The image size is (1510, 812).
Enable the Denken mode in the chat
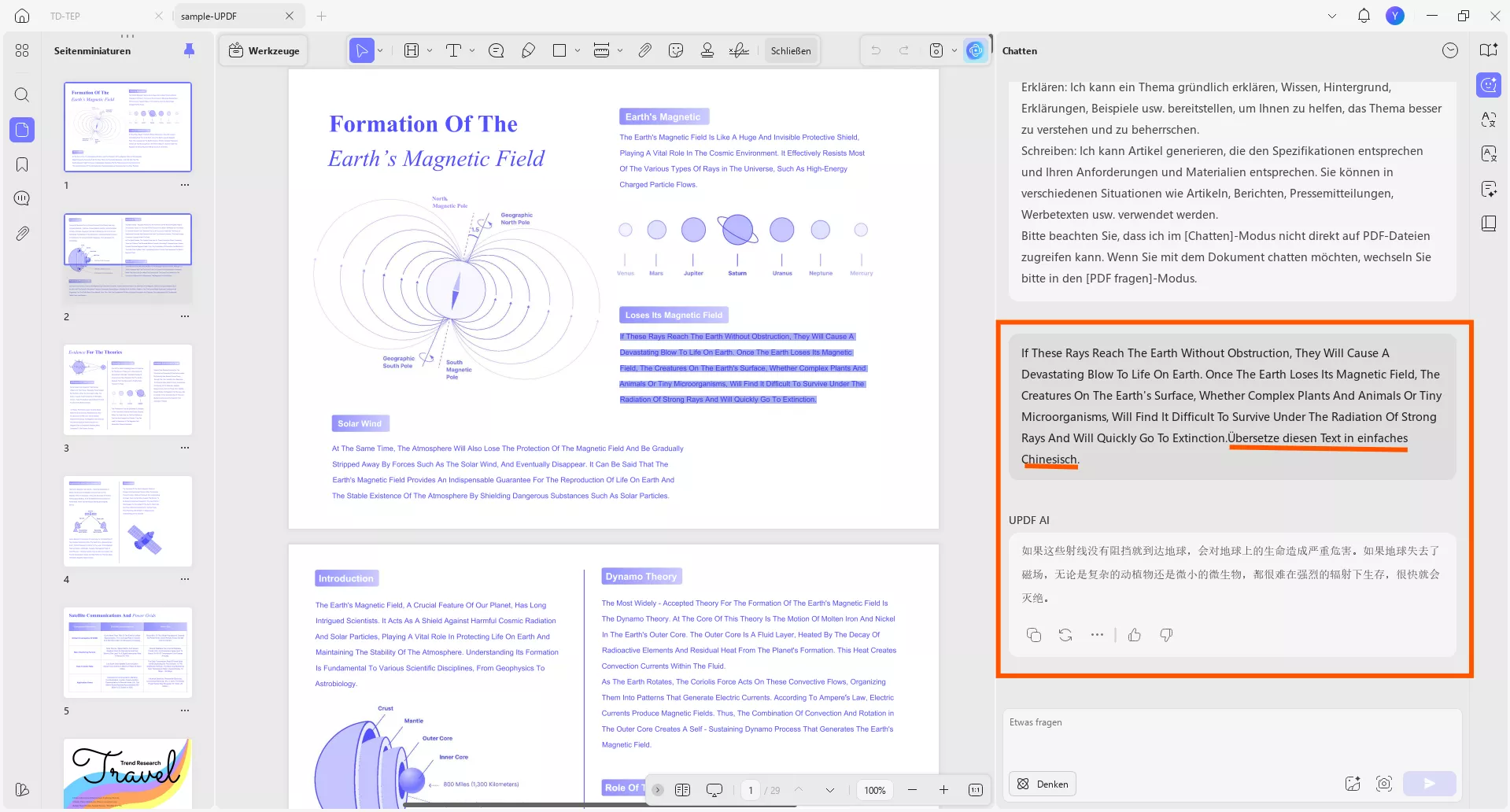(1042, 784)
